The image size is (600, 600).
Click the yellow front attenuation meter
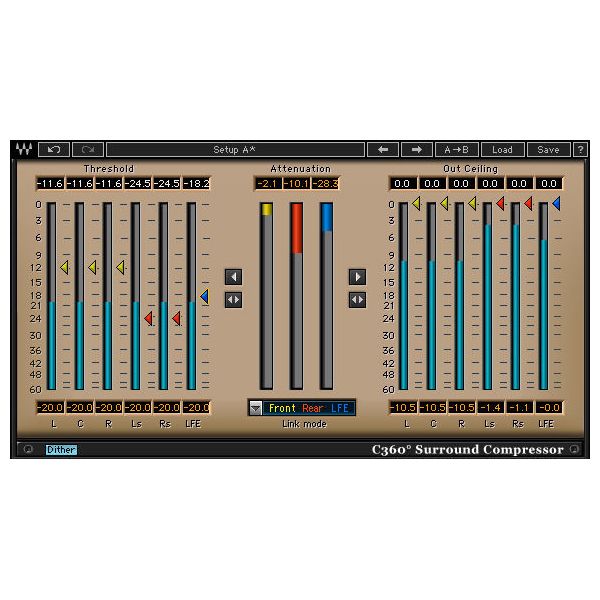[267, 296]
